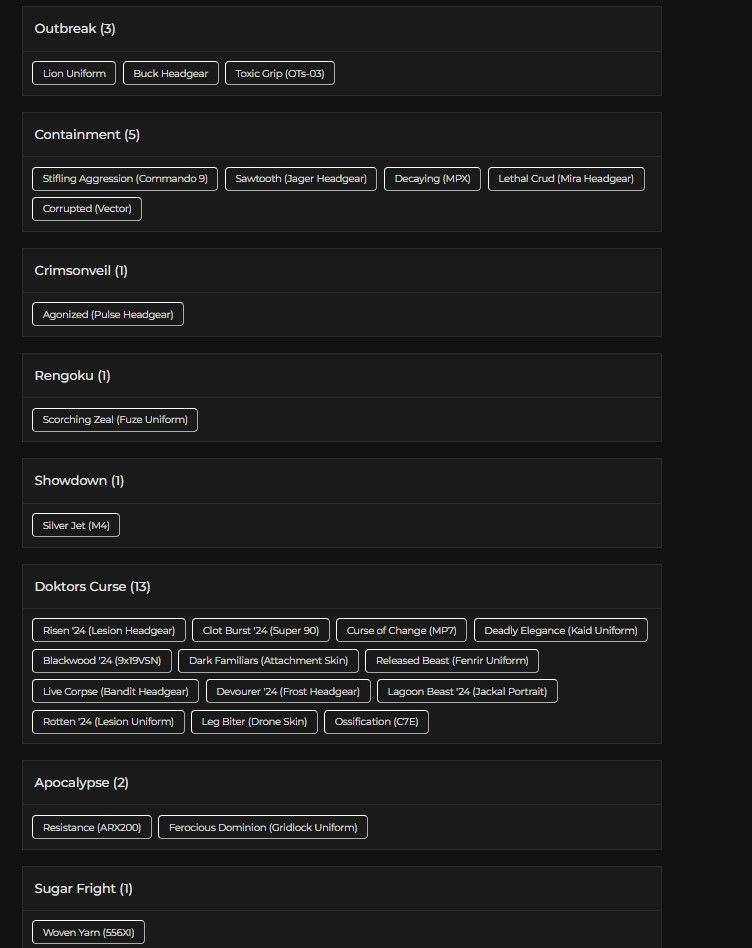
Task: Click Ferocious Dominion (Gridlock Uniform)
Action: coord(263,827)
